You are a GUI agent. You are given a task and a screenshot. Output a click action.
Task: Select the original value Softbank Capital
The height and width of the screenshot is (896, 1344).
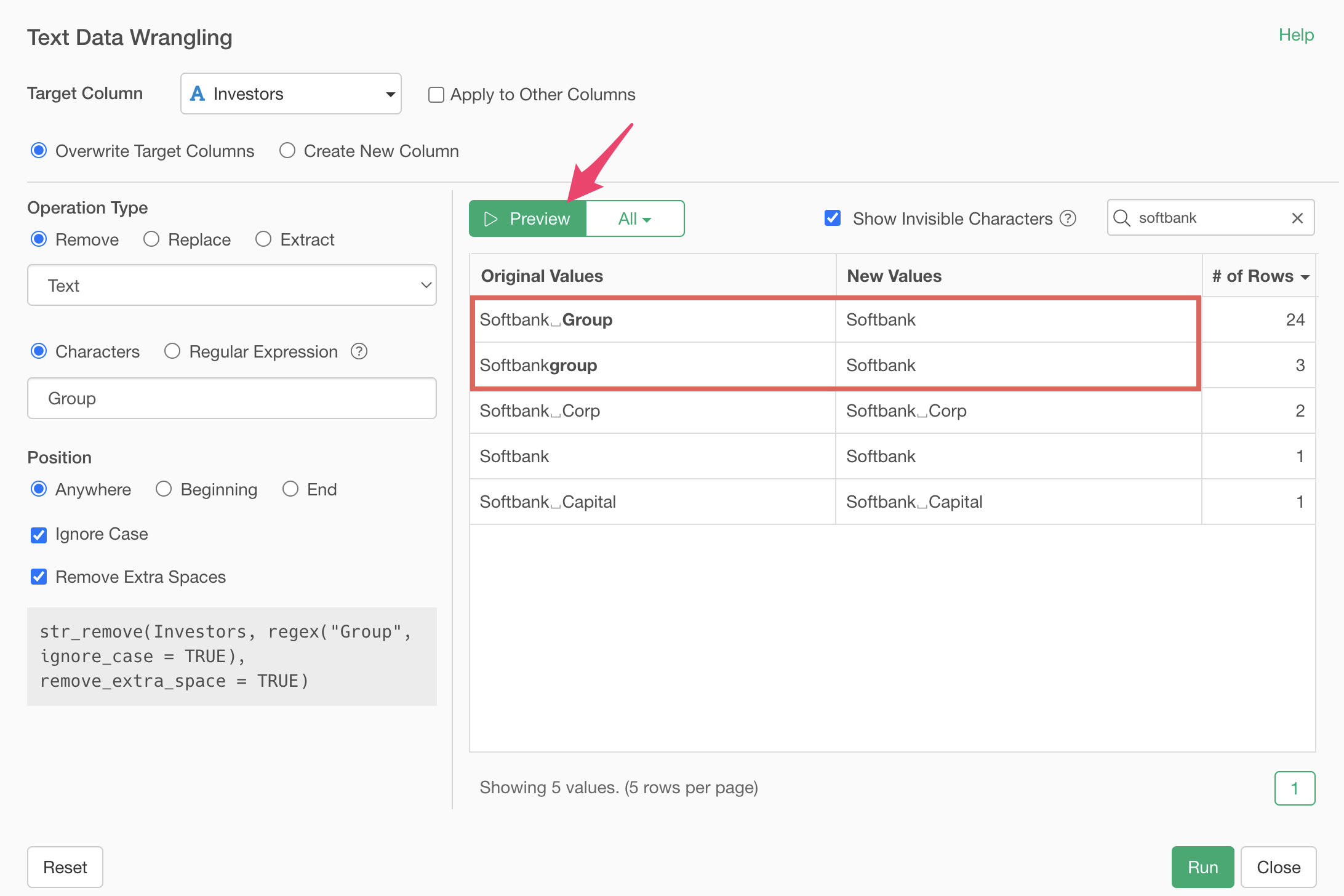[548, 502]
